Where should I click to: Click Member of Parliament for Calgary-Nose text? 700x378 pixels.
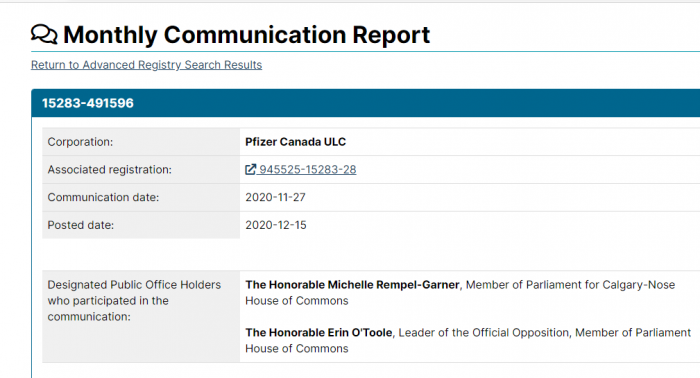click(571, 285)
